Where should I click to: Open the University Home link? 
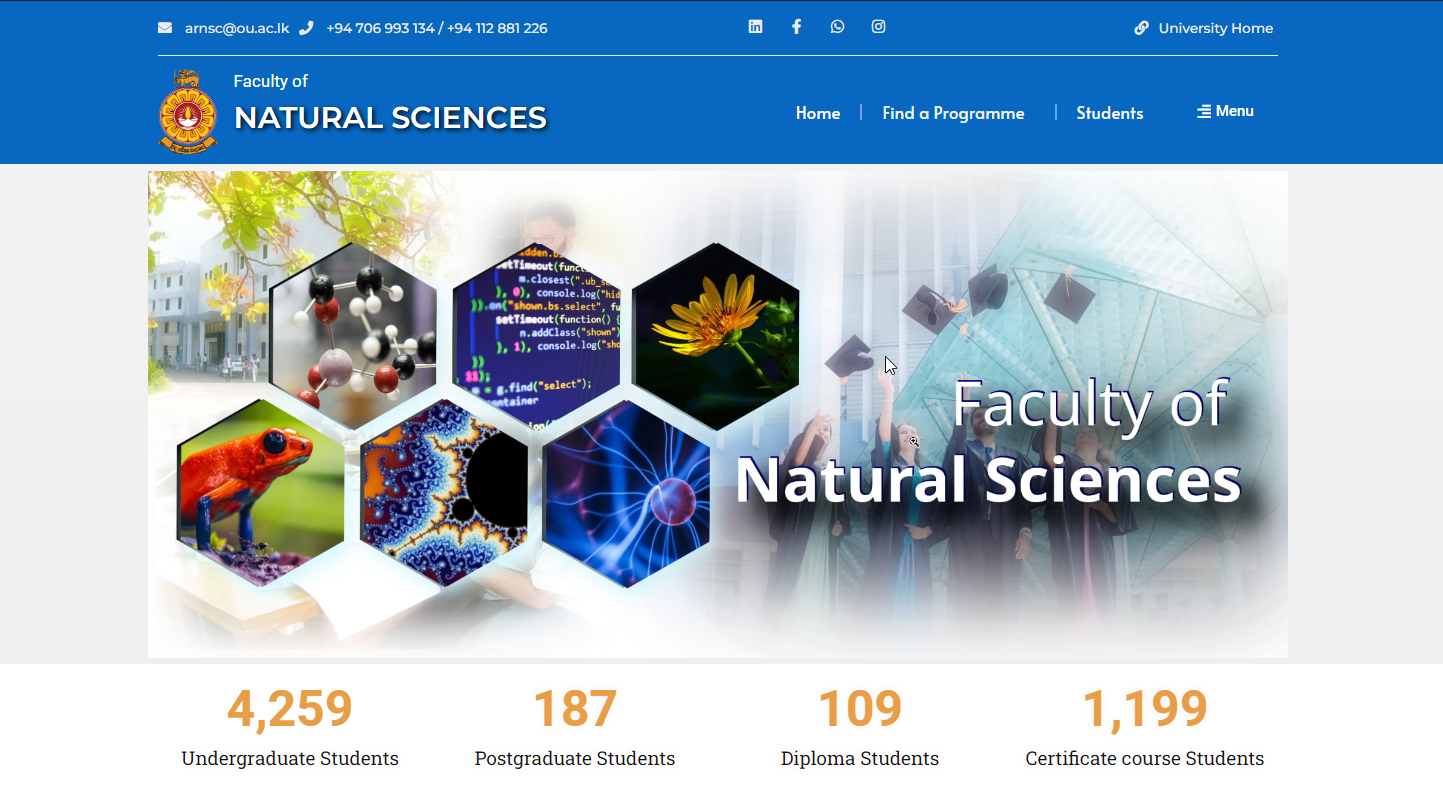pos(1215,28)
